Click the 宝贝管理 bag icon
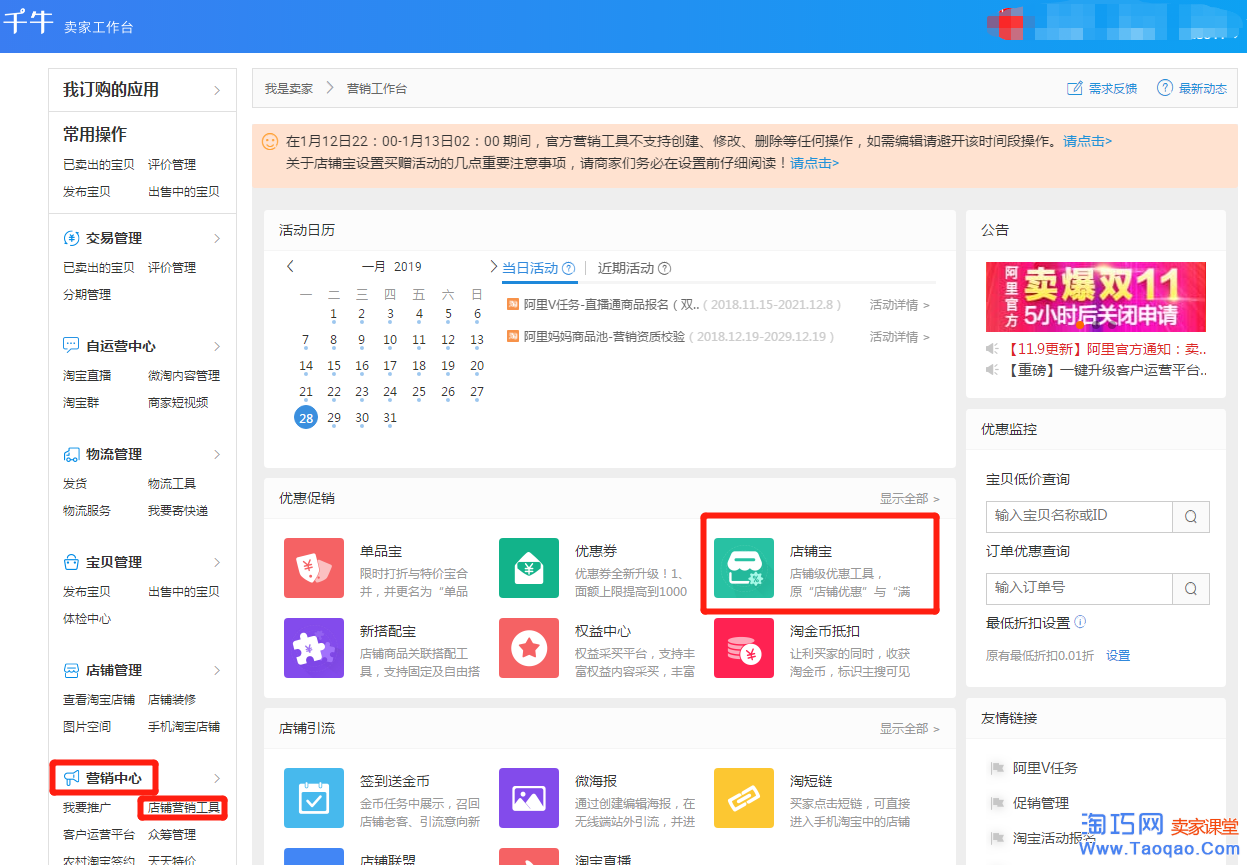This screenshot has width=1247, height=865. [71, 562]
